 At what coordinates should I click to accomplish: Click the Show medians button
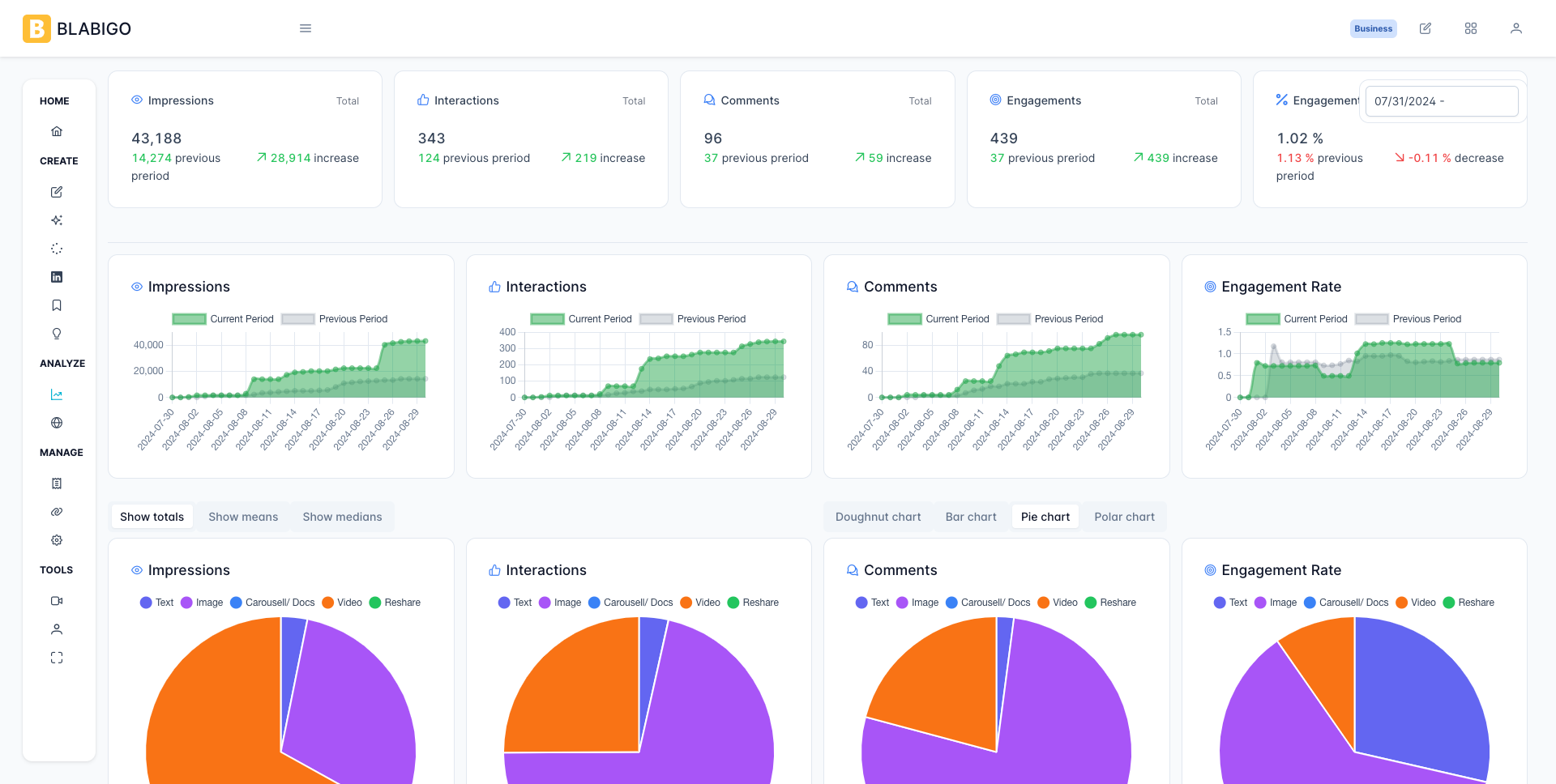[x=342, y=516]
